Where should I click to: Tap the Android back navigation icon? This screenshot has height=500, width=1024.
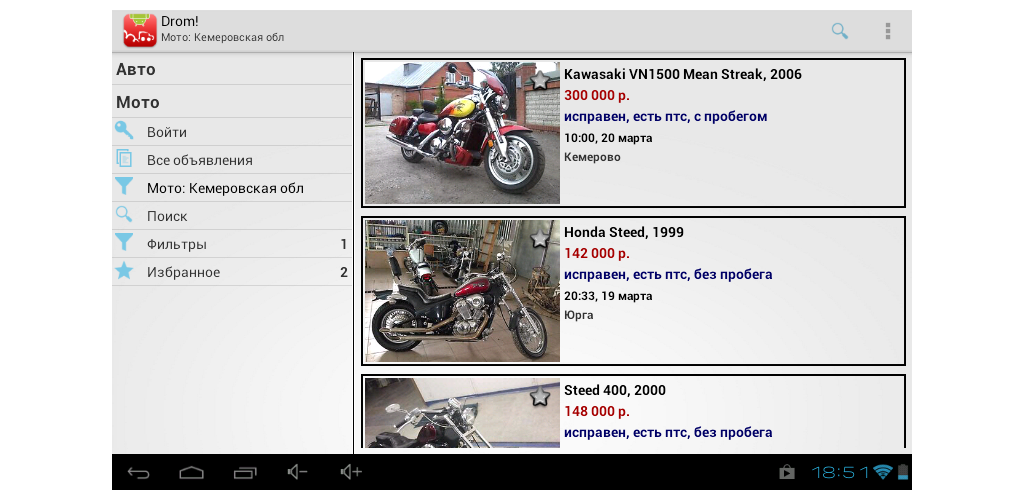click(x=138, y=472)
